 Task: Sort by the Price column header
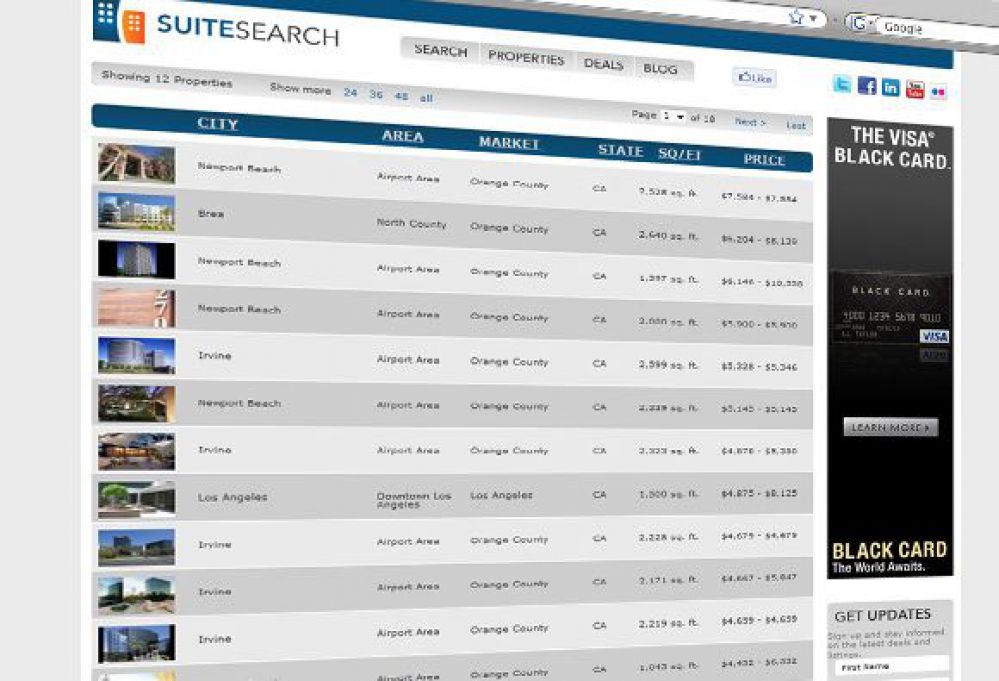pyautogui.click(x=764, y=159)
